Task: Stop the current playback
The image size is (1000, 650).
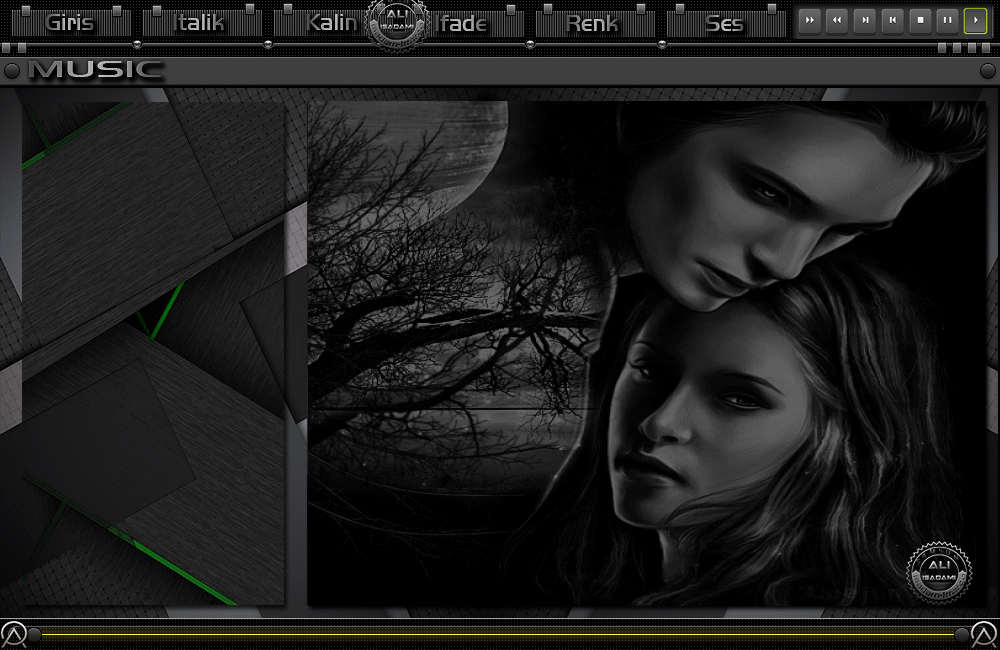Action: [919, 20]
